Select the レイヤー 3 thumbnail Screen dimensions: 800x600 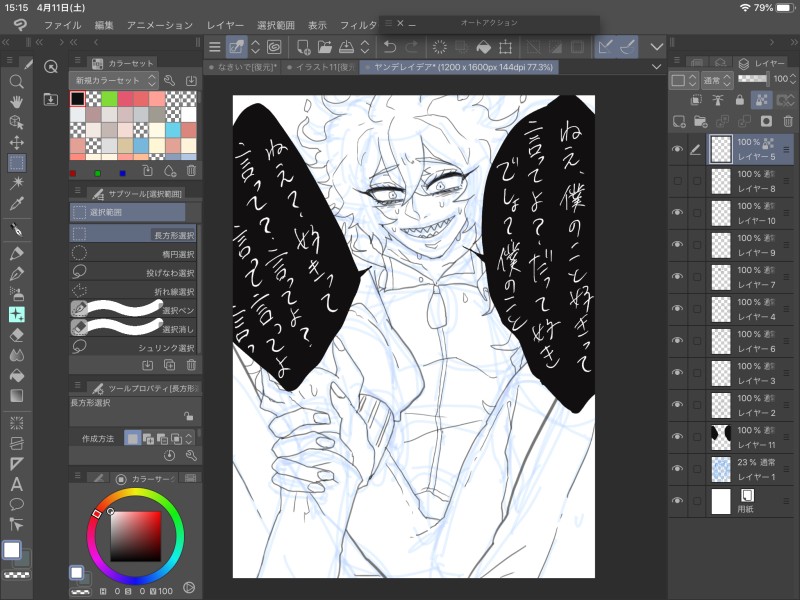[721, 373]
